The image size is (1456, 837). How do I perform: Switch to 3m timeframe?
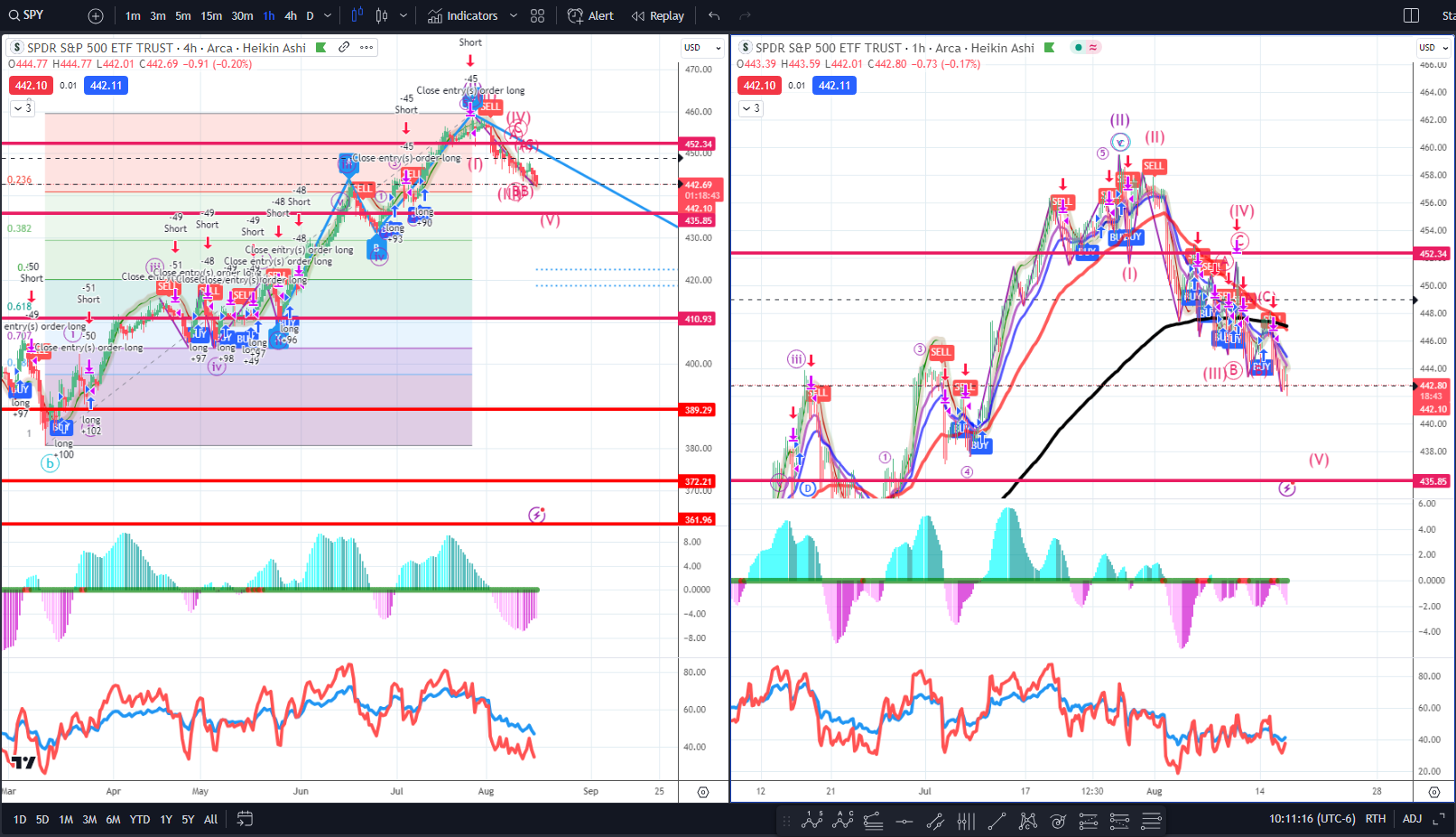(x=158, y=16)
